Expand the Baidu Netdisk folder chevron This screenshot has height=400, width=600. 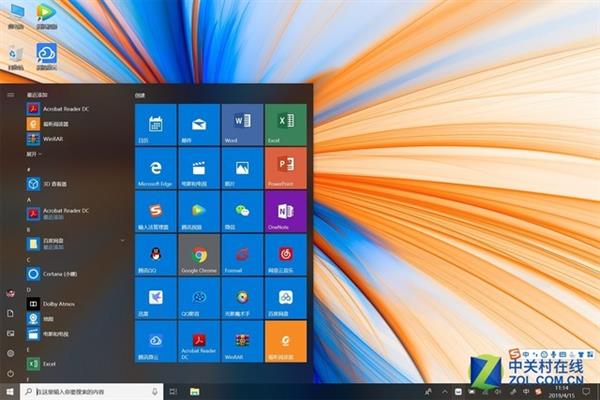122,241
